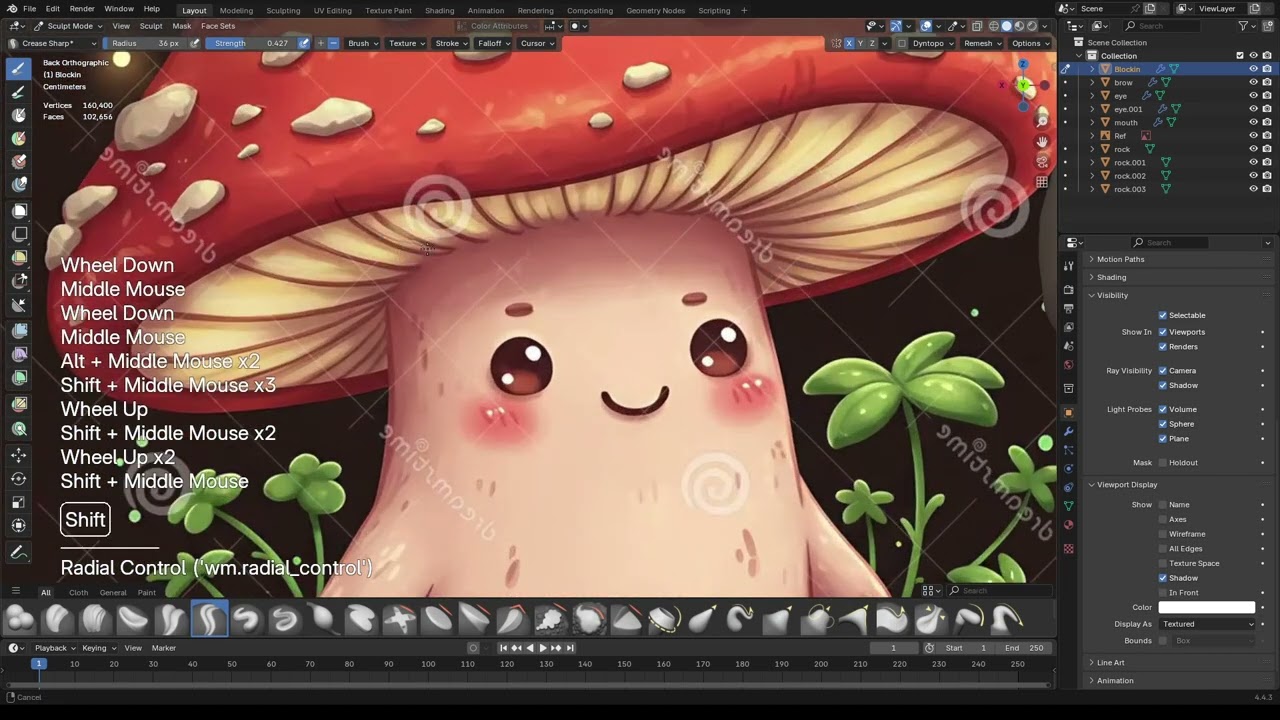This screenshot has height=720, width=1280.
Task: Open the Display As Textured dropdown
Action: [x=1207, y=624]
